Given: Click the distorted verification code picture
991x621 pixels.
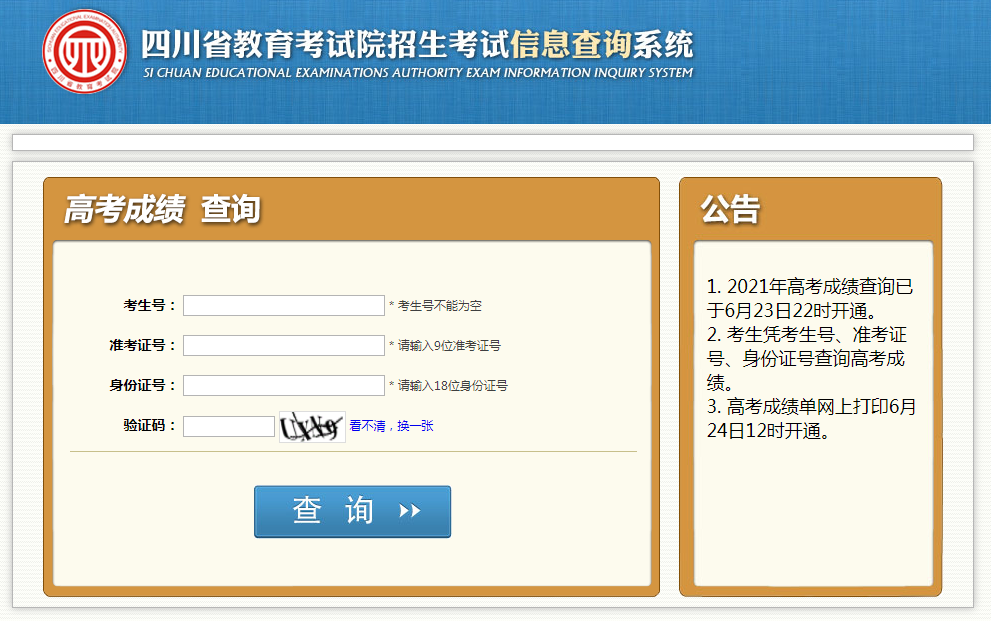Looking at the screenshot, I should [x=311, y=425].
